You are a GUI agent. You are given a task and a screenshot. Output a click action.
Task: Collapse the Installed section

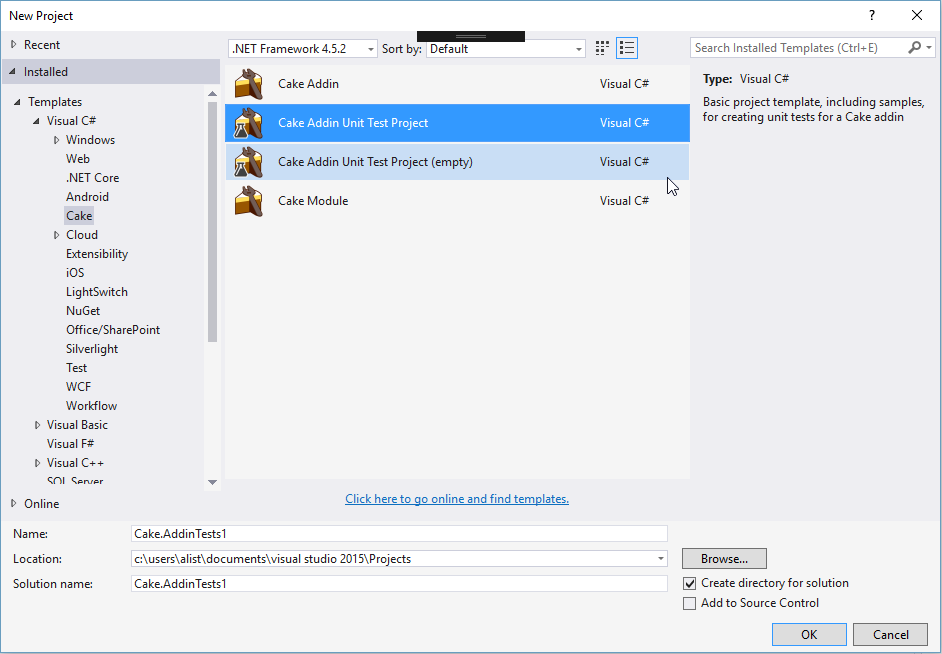point(13,71)
